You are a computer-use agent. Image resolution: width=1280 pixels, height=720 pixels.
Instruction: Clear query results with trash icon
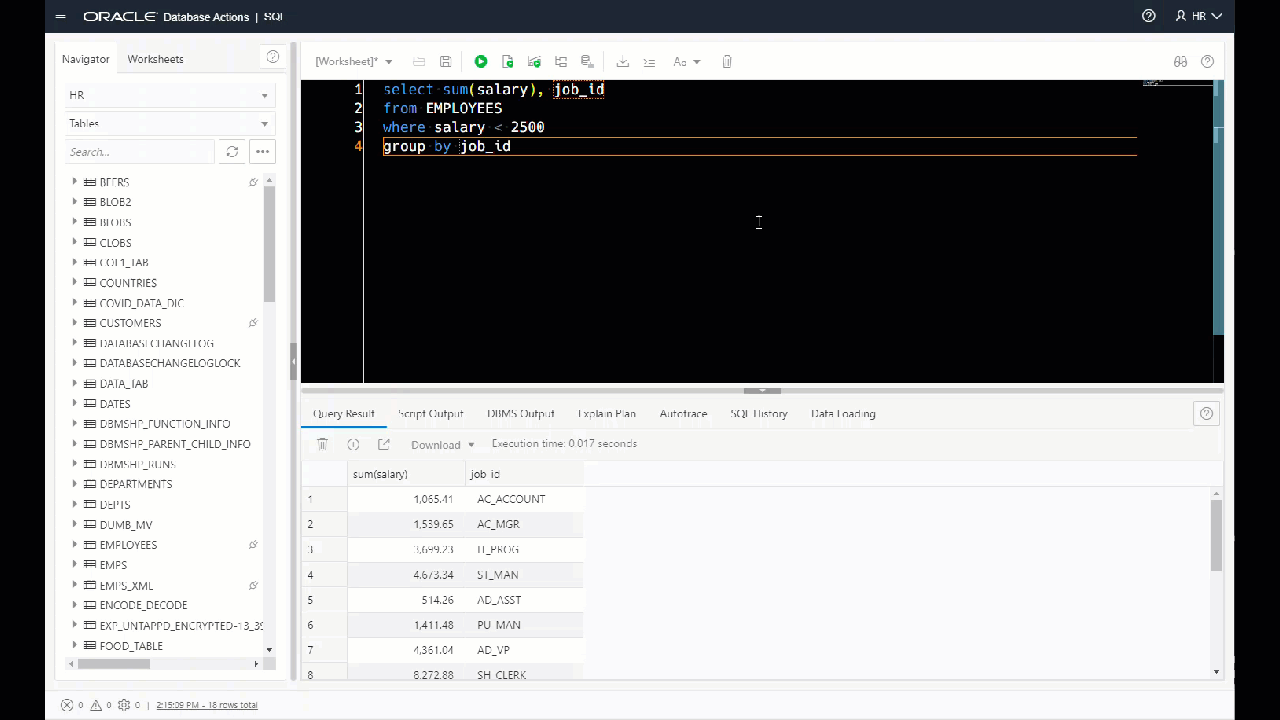[x=322, y=444]
